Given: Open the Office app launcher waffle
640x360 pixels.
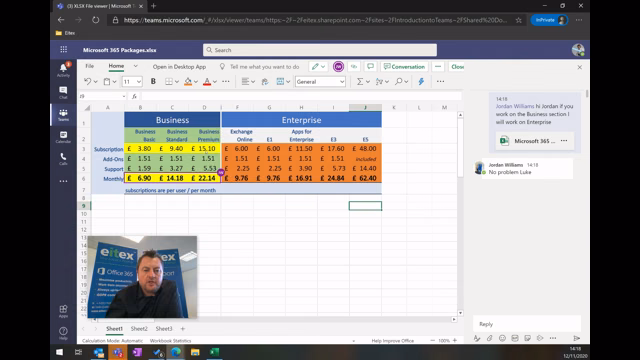Looking at the screenshot, I should pos(64,50).
